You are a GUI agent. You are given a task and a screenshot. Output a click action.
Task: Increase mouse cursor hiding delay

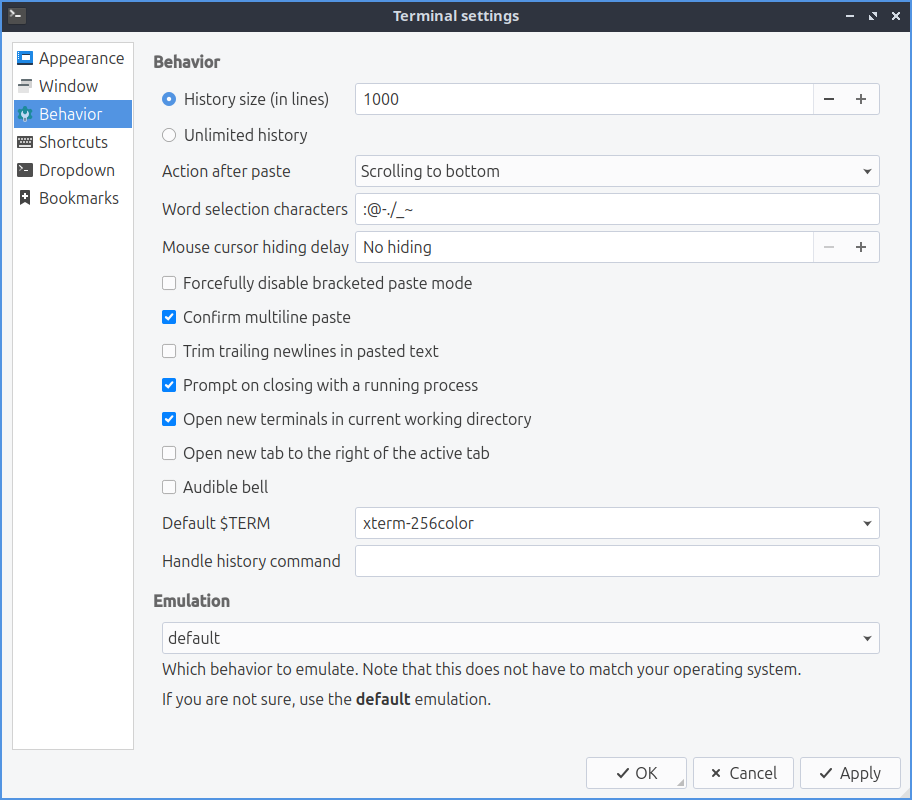point(860,247)
